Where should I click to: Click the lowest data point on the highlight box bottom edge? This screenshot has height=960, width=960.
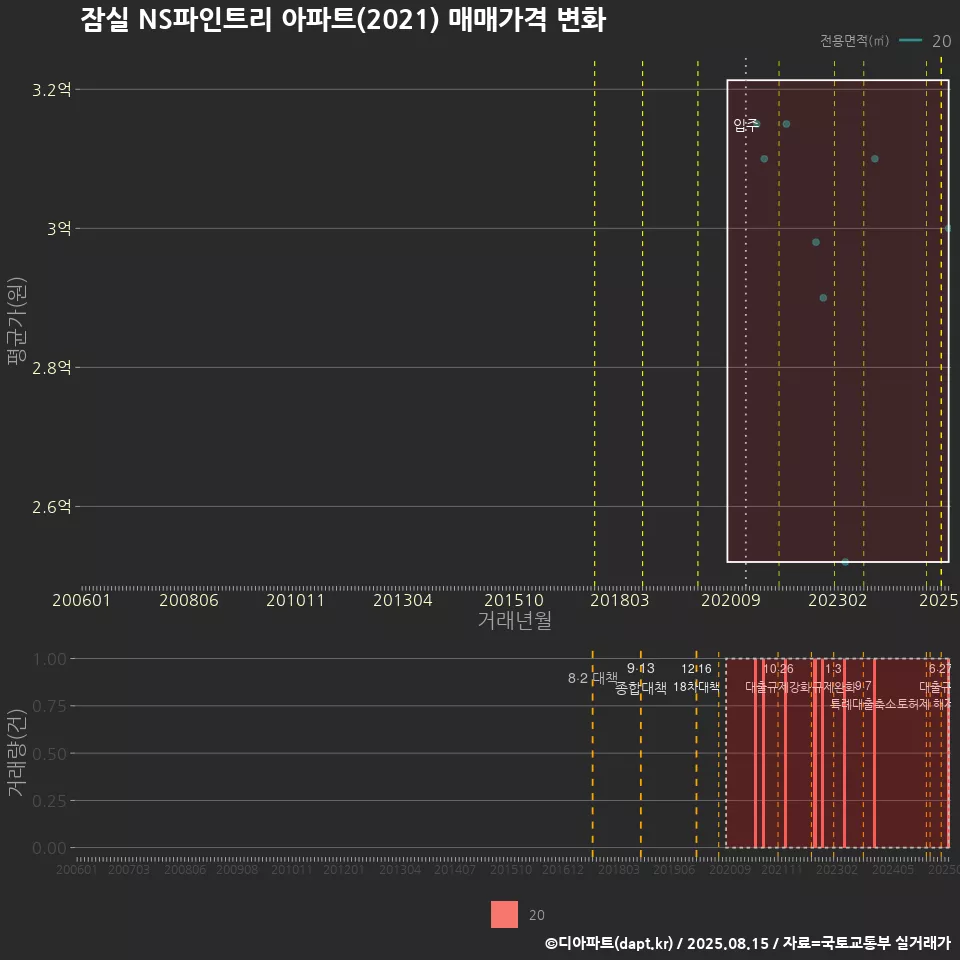click(845, 562)
